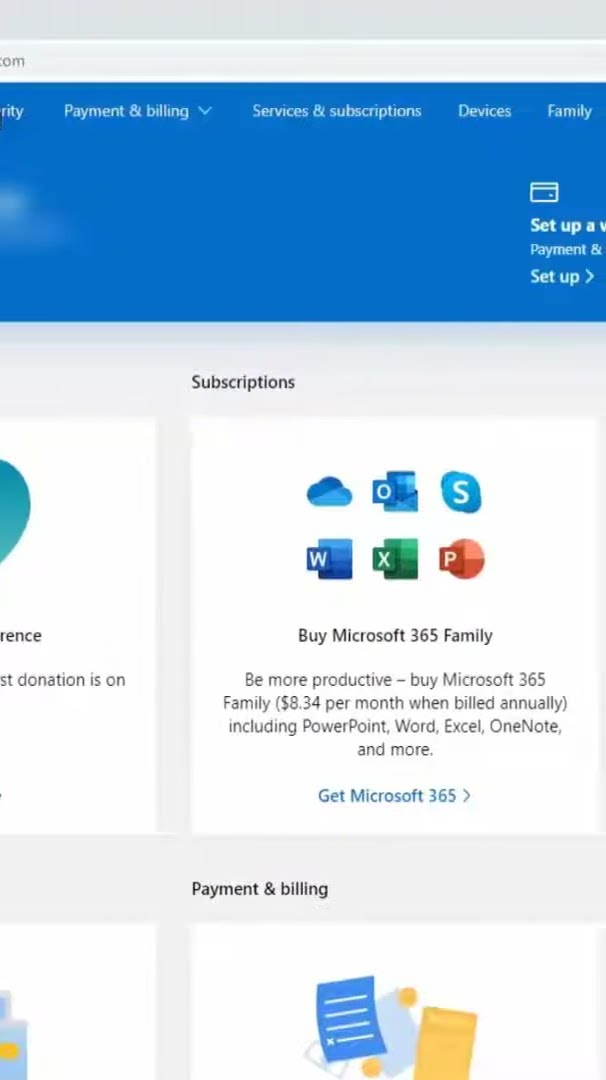Go to Services & subscriptions tab

click(x=337, y=111)
